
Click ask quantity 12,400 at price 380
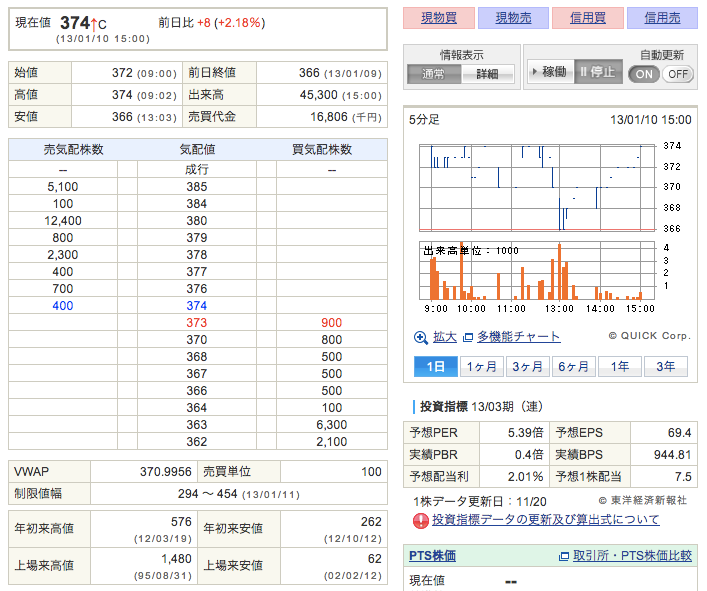[63, 221]
